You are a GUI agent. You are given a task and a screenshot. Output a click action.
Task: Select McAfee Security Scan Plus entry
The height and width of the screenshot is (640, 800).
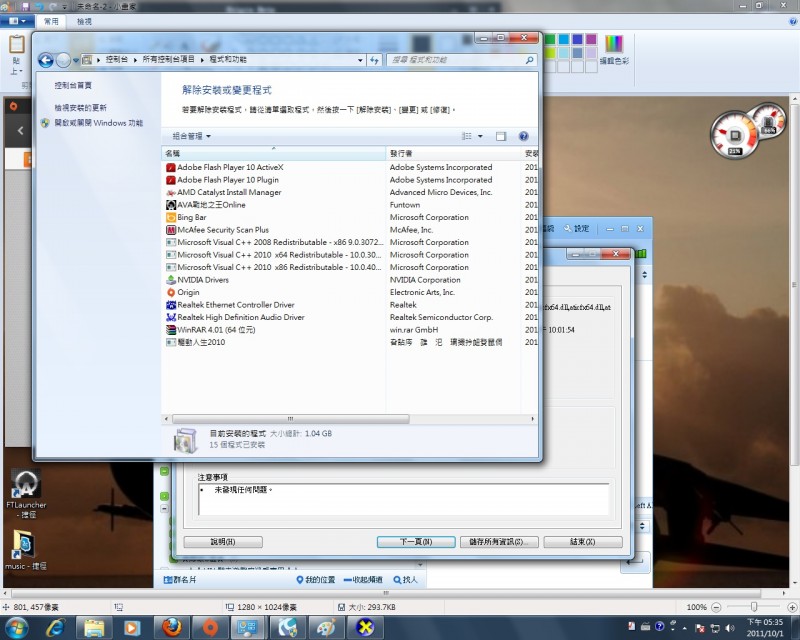pos(222,230)
